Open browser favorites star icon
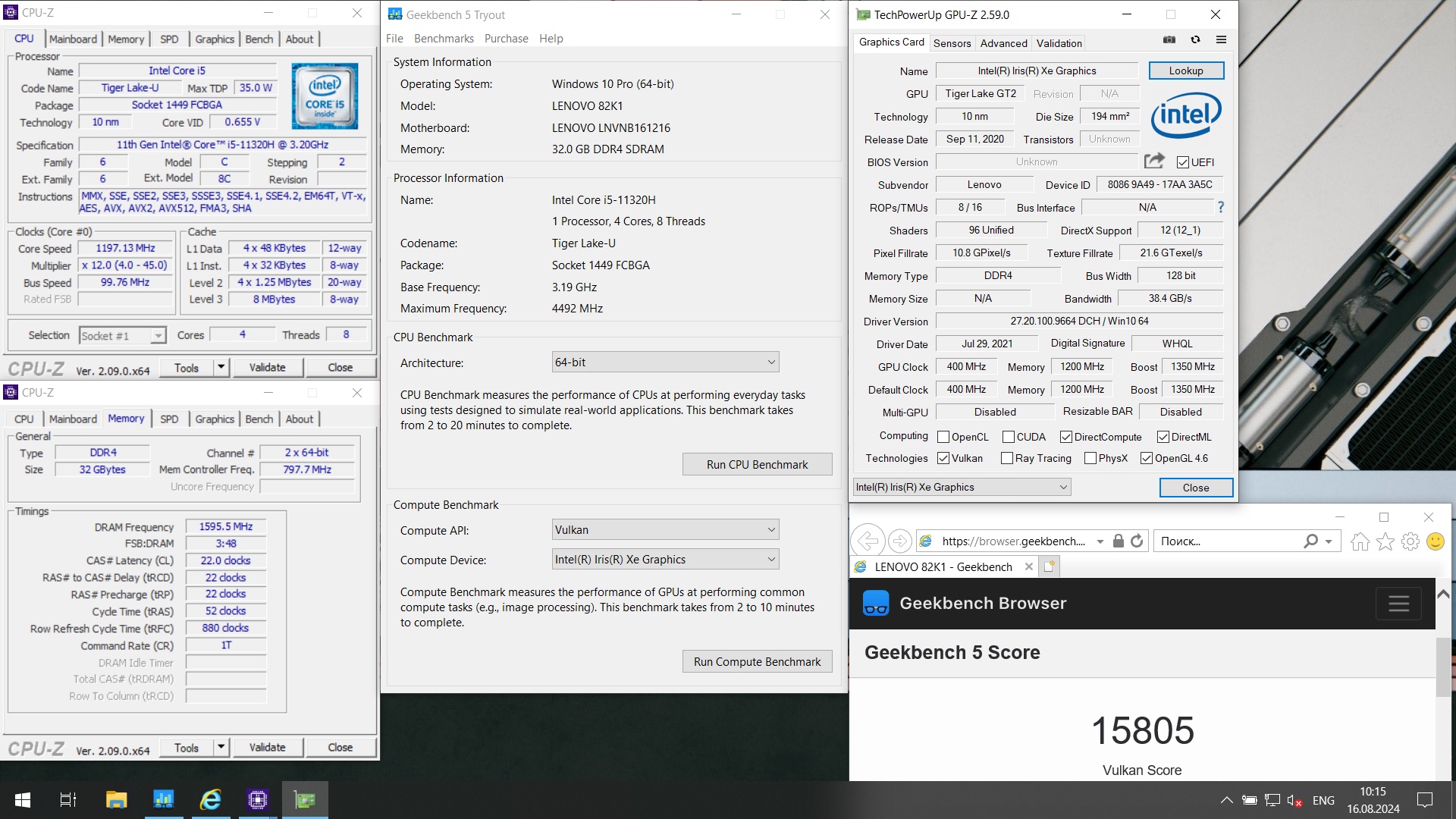The image size is (1456, 819). (1385, 541)
